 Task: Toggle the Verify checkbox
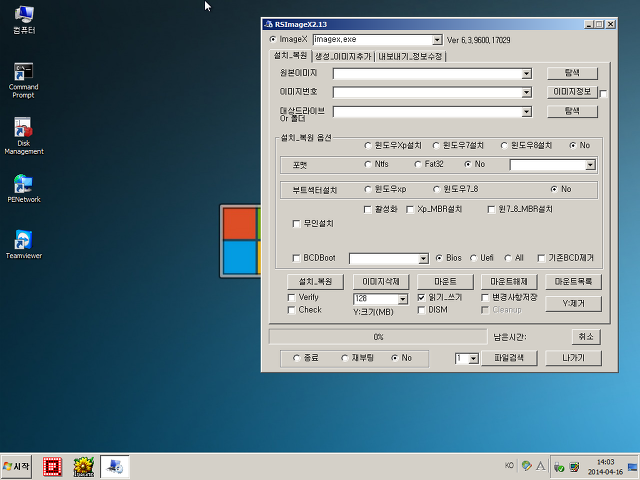tap(291, 298)
